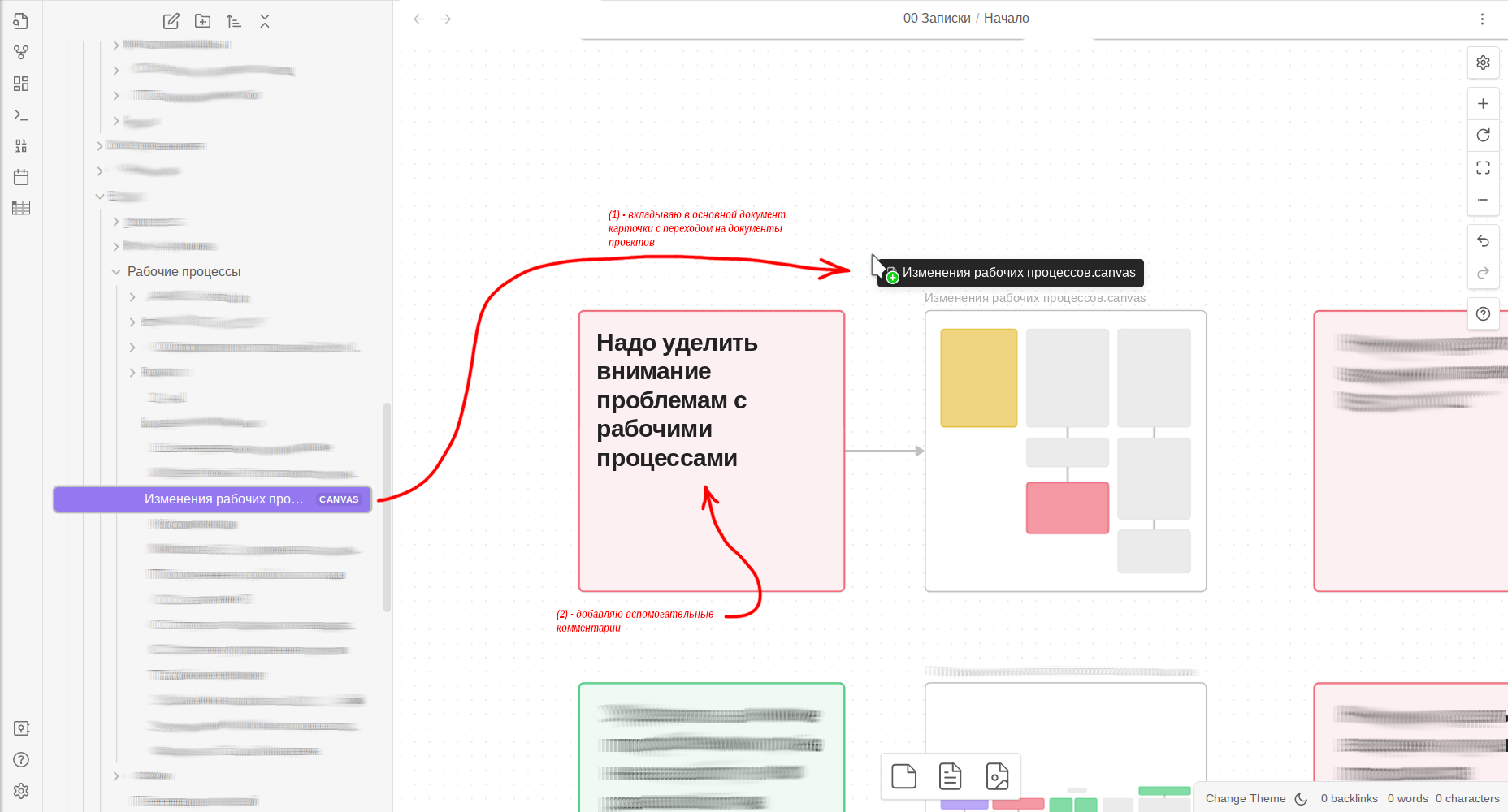Open the graph view from ribbon
Viewport: 1508px width, 812px height.
point(21,53)
